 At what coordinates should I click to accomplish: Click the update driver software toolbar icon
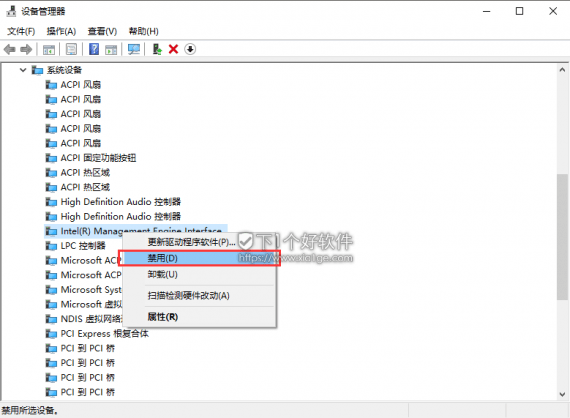pos(157,49)
